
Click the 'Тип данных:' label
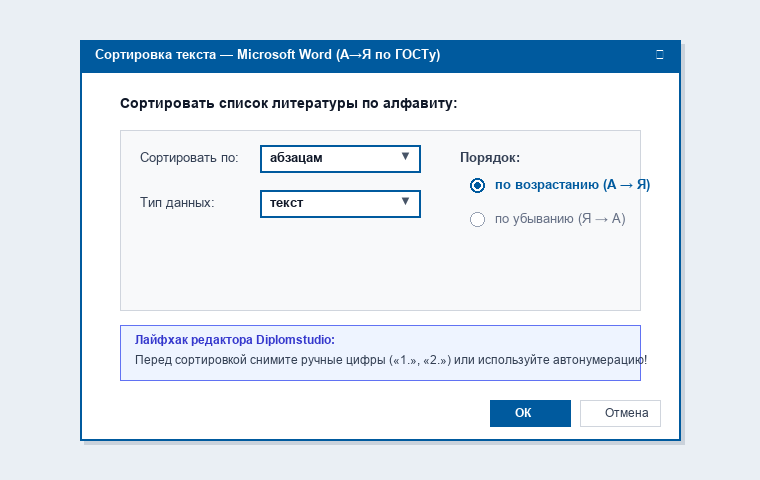(x=177, y=202)
